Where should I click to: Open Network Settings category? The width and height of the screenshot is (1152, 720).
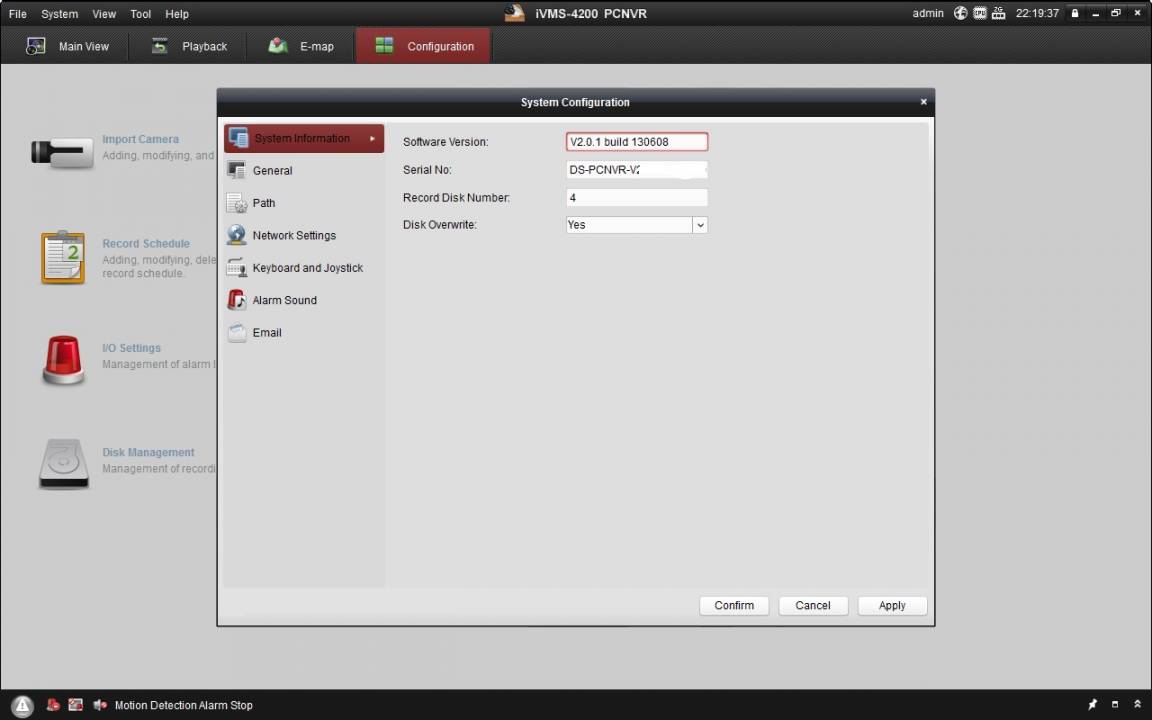304,235
